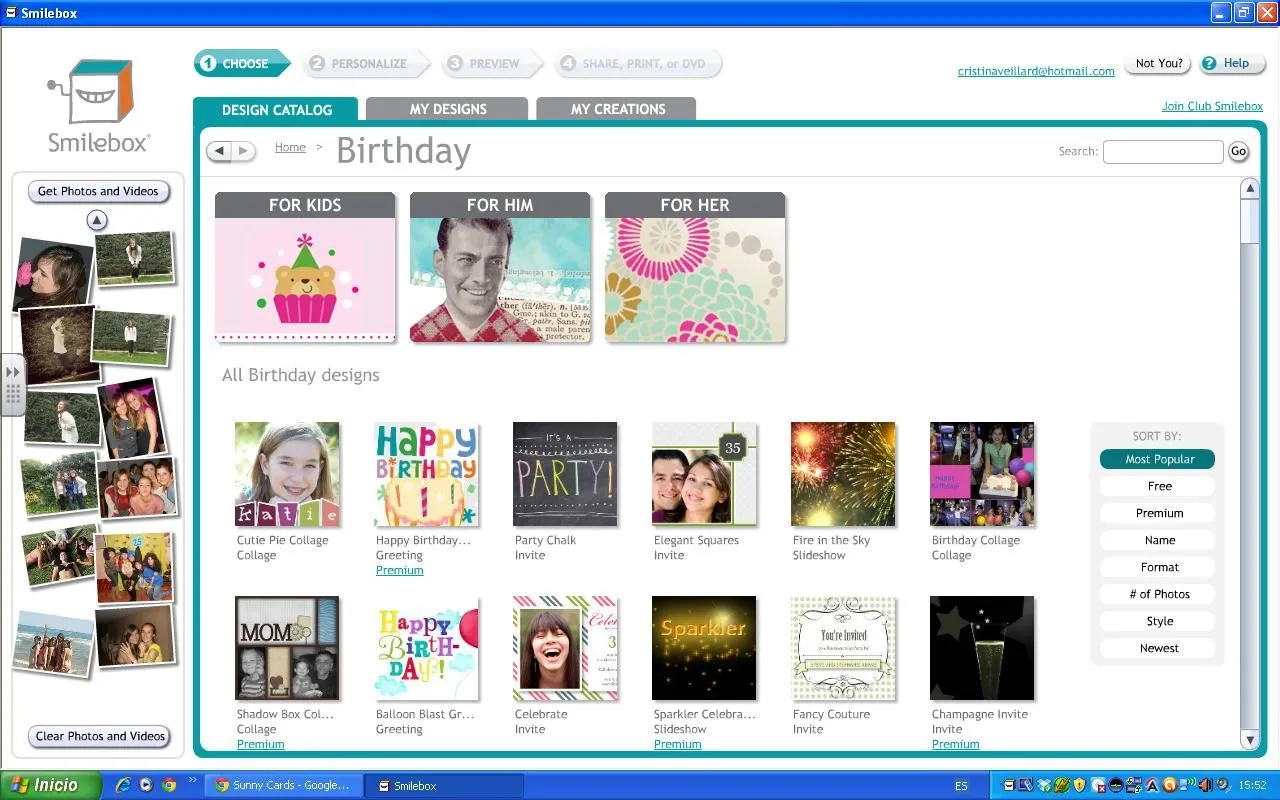
Task: Sort designs by Style
Action: 1158,621
